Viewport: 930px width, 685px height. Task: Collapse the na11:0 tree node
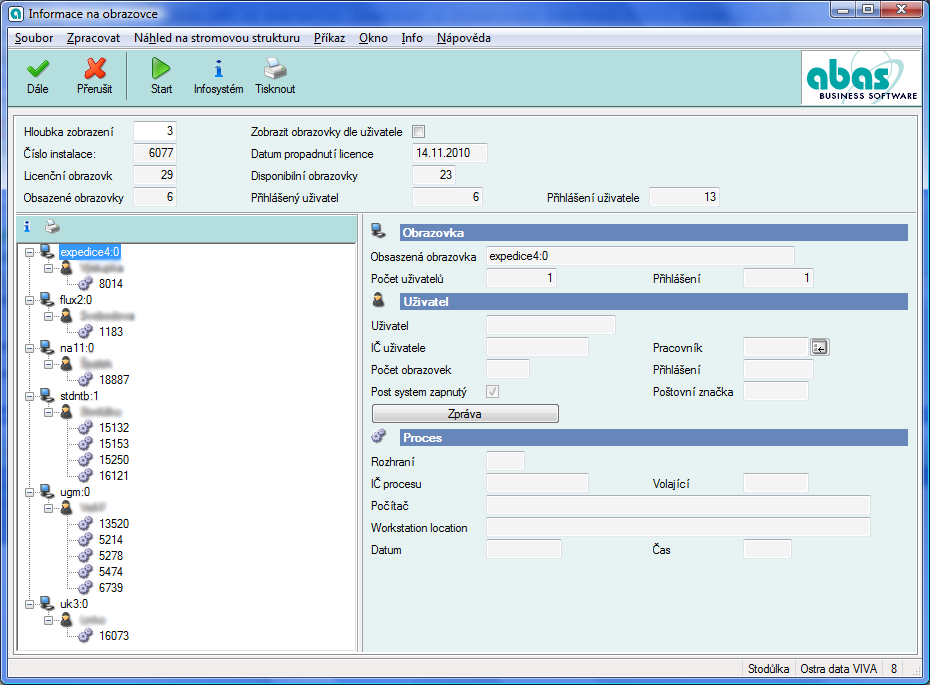click(x=29, y=348)
